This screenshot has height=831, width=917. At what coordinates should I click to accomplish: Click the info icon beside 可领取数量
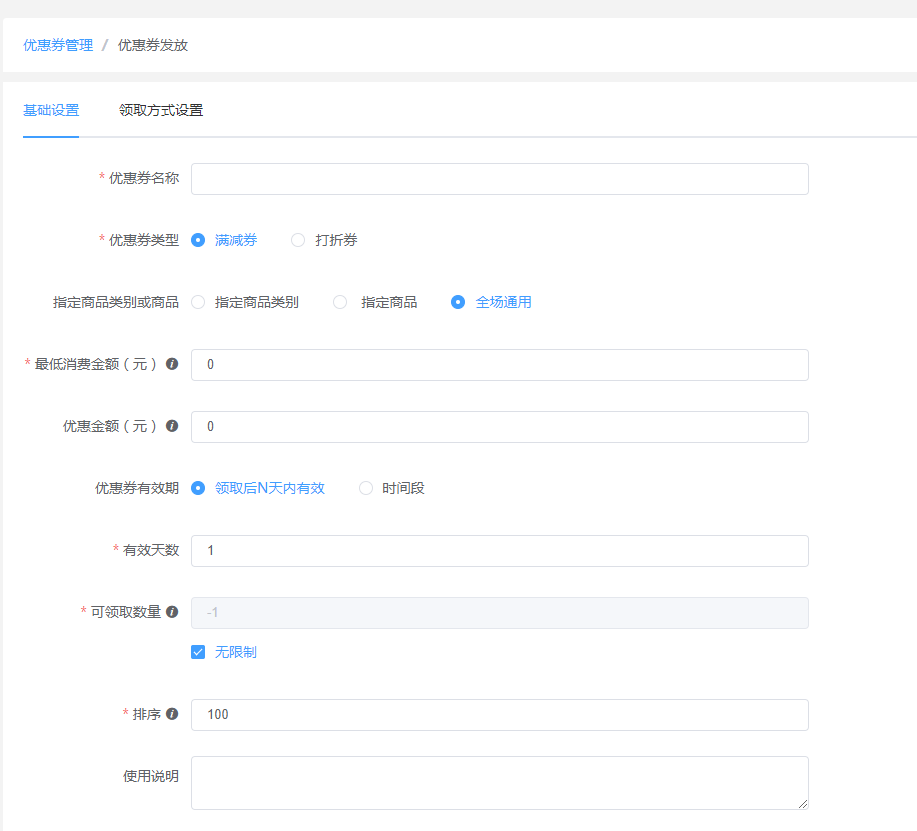point(172,612)
